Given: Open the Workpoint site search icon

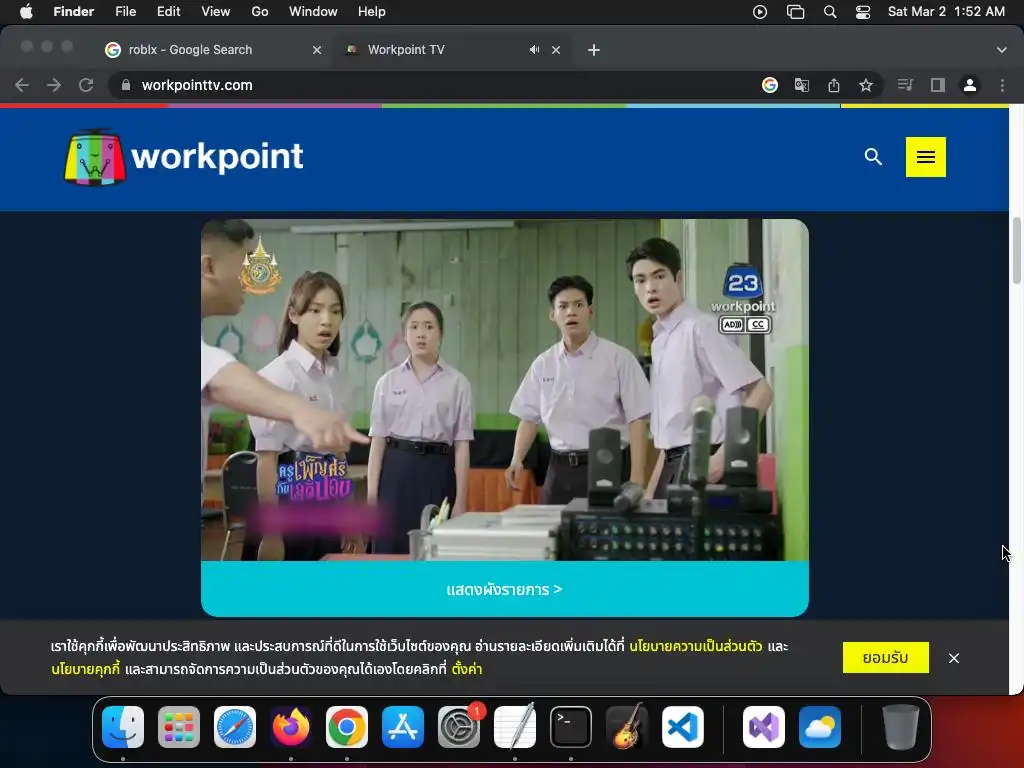Looking at the screenshot, I should coord(873,157).
